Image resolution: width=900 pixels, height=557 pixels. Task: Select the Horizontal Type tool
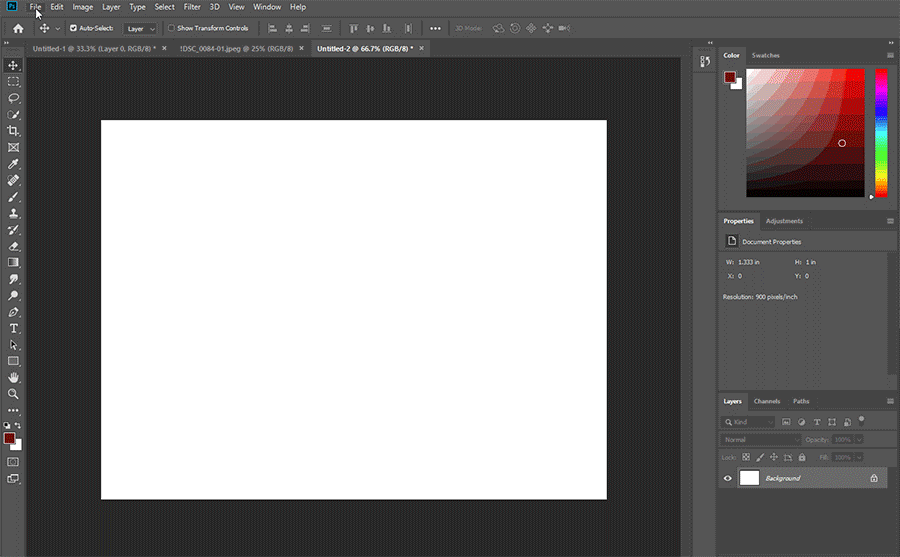point(13,328)
